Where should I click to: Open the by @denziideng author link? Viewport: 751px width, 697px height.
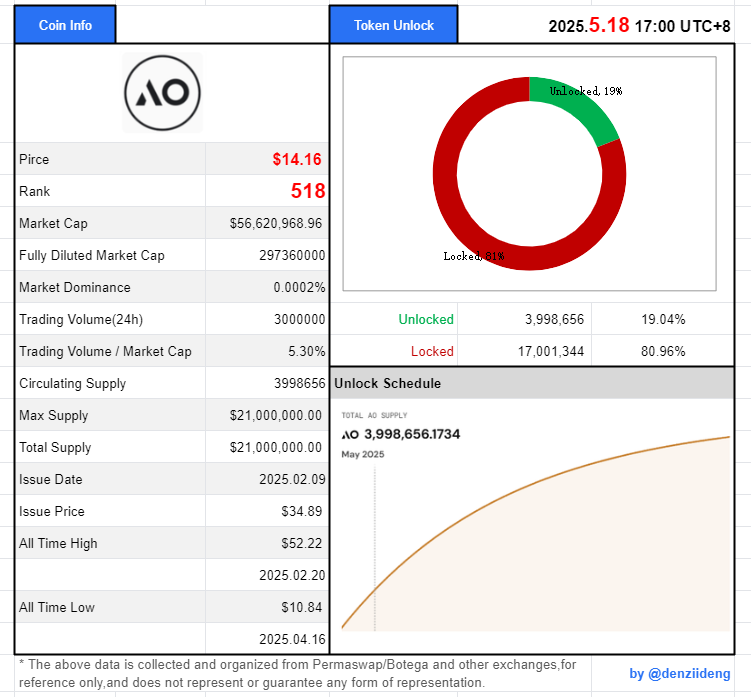click(x=680, y=674)
